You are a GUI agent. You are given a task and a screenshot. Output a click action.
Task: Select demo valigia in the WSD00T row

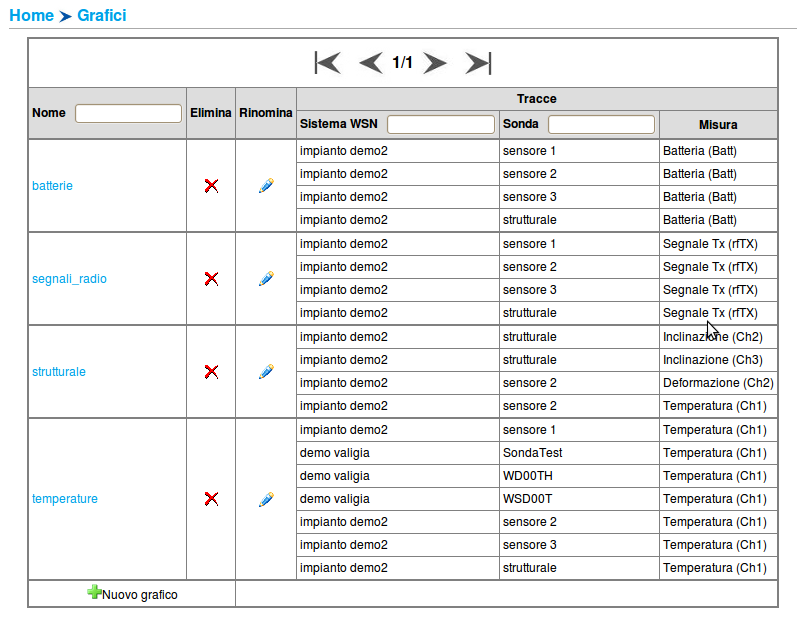pyautogui.click(x=397, y=499)
